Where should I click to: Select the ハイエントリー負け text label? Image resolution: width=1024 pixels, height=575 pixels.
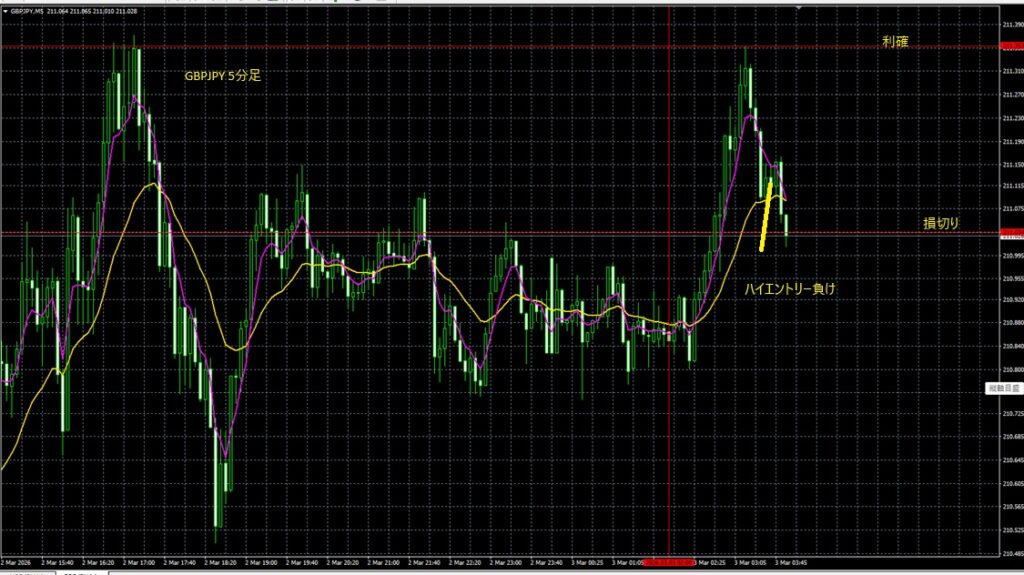(x=790, y=288)
